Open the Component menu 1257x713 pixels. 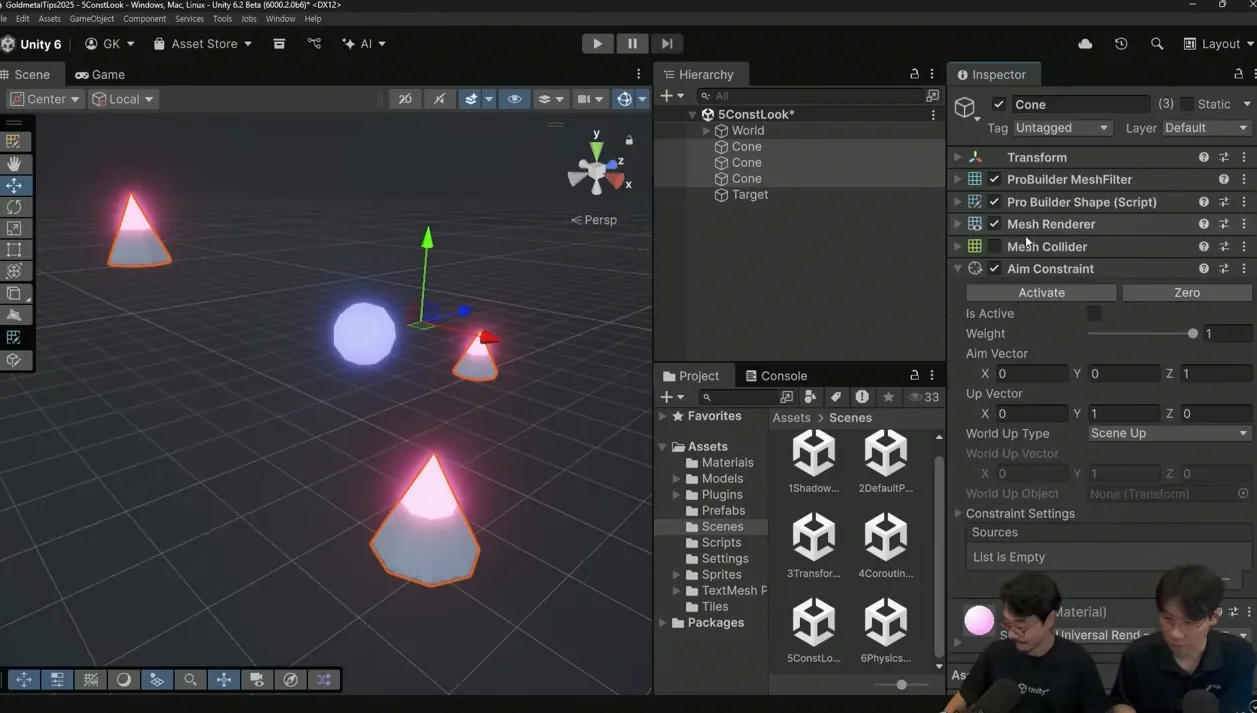(x=144, y=19)
